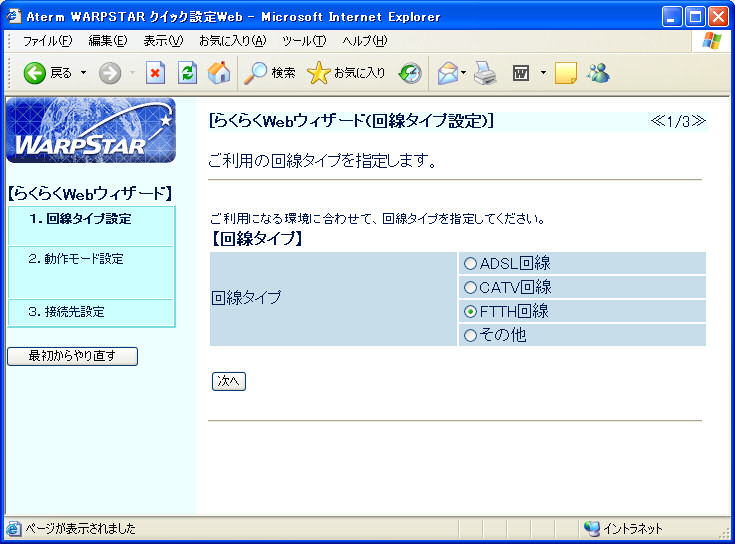
Task: Expand the Mail icon dropdown arrow
Action: click(464, 73)
